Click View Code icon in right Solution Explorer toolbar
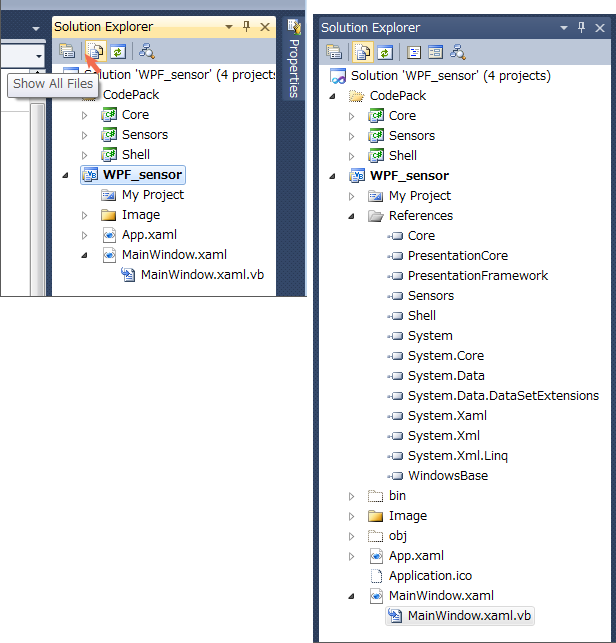Screen dimensions: 616x643 point(414,52)
